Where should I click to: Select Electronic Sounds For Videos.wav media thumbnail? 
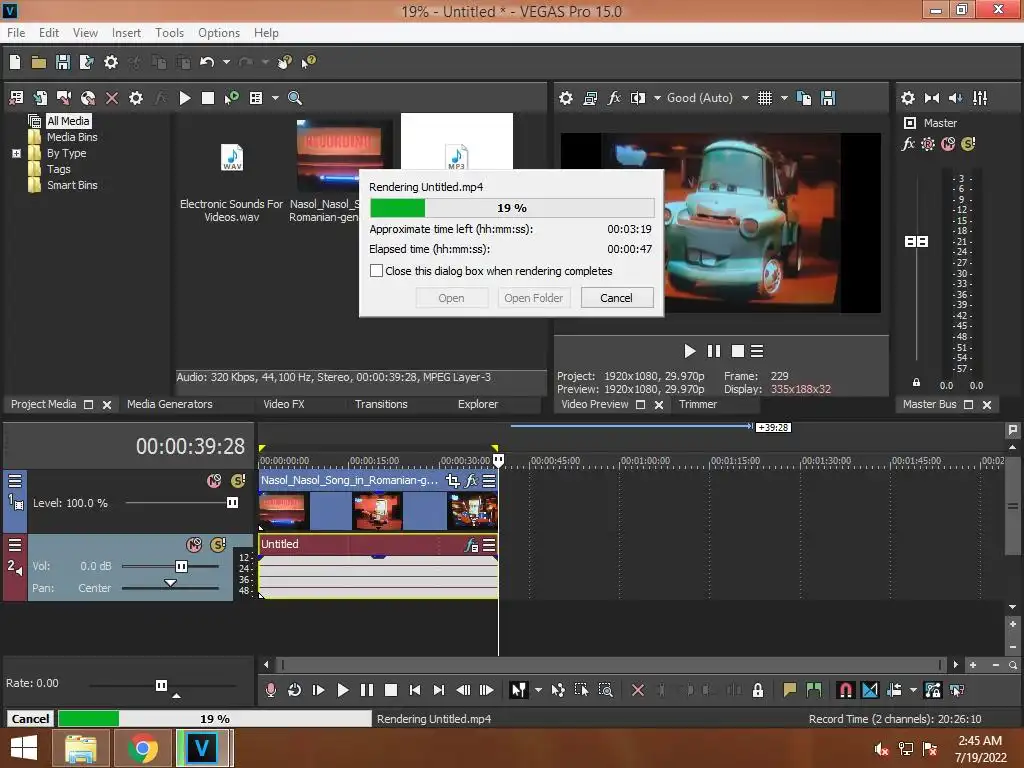coord(232,158)
